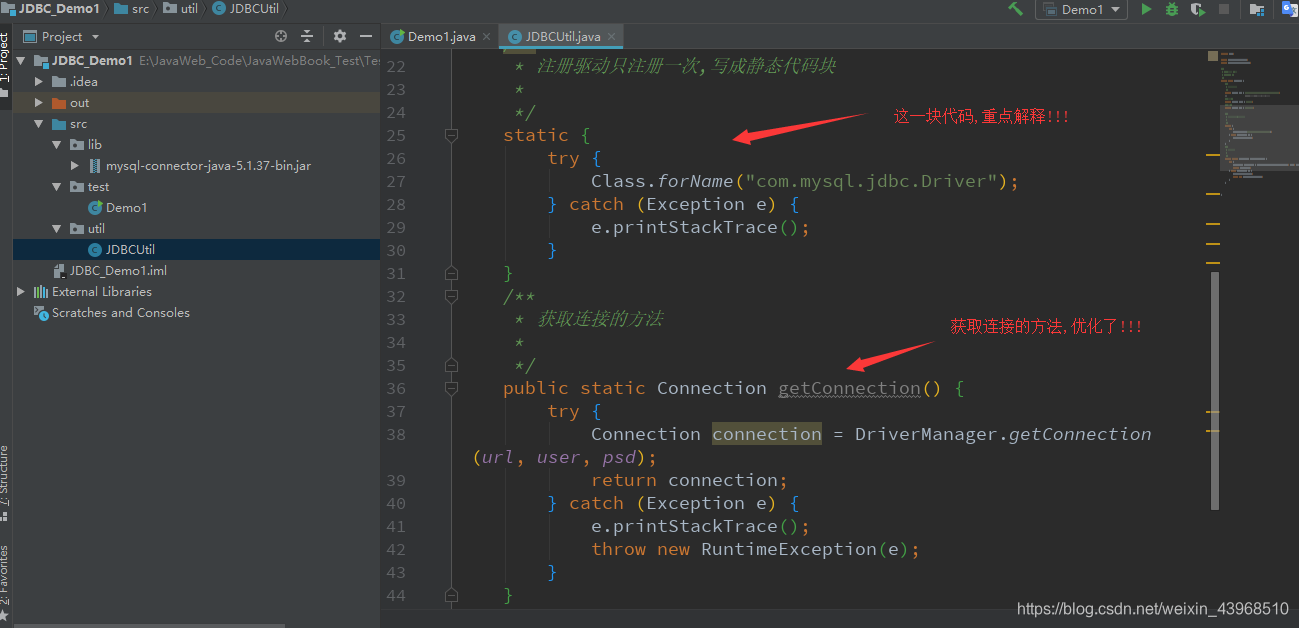The image size is (1299, 628).
Task: Expand the .idea folder arrow
Action: (x=39, y=82)
